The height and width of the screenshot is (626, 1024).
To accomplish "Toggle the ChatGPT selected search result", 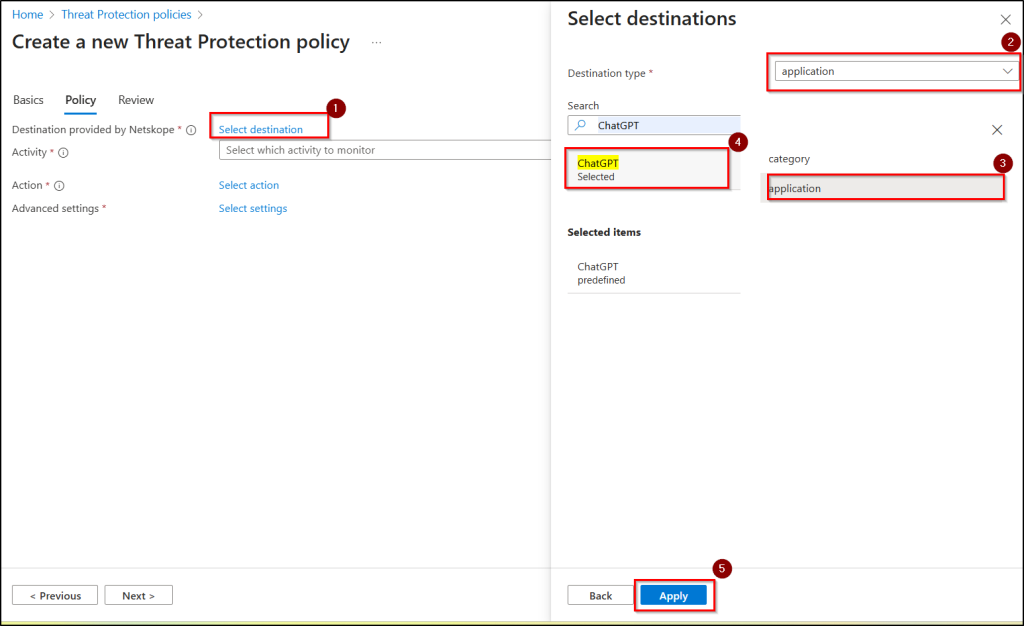I will (x=648, y=169).
